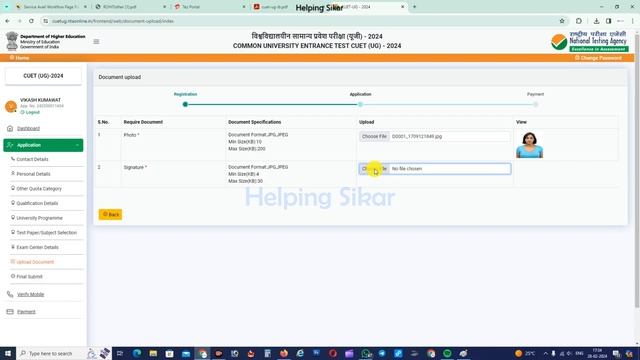640x360 pixels.
Task: Open Task View on taskbar
Action: click(120, 353)
